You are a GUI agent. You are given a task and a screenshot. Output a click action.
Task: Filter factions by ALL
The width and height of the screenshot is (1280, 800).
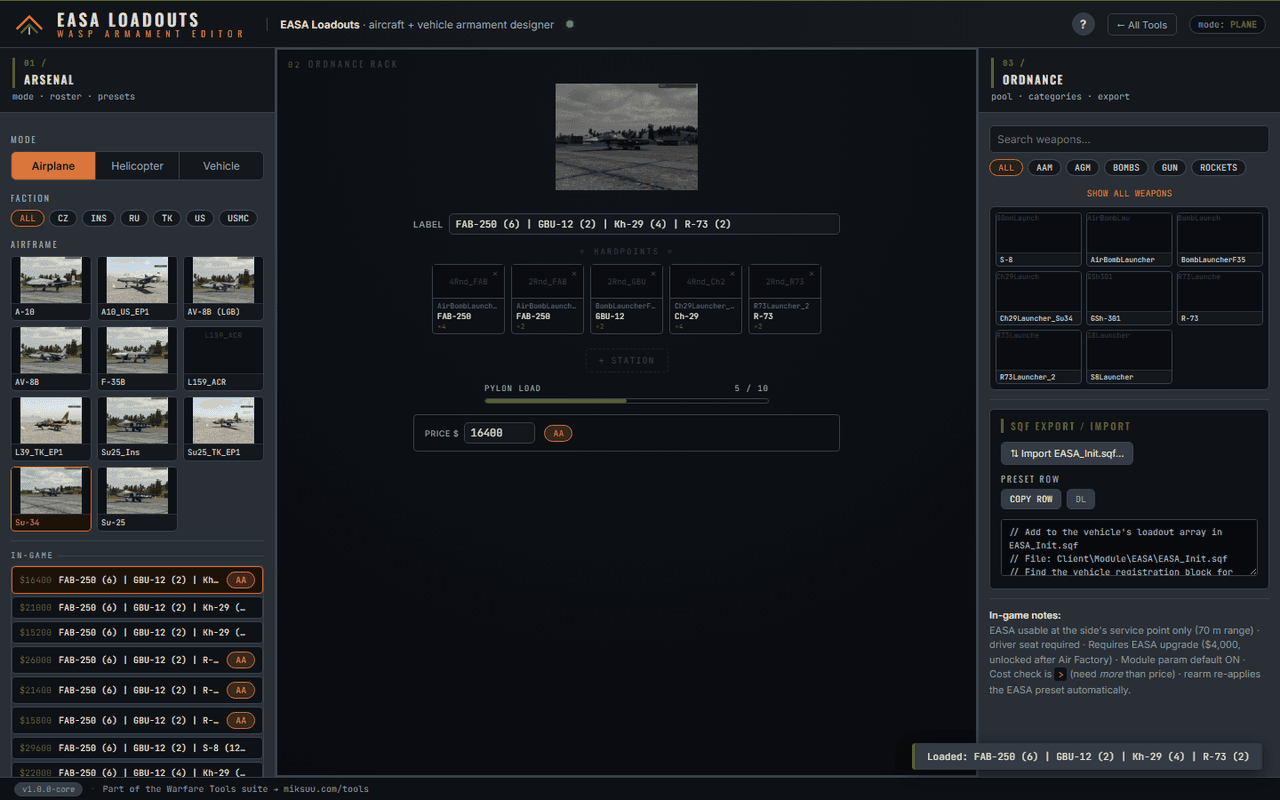(x=27, y=218)
